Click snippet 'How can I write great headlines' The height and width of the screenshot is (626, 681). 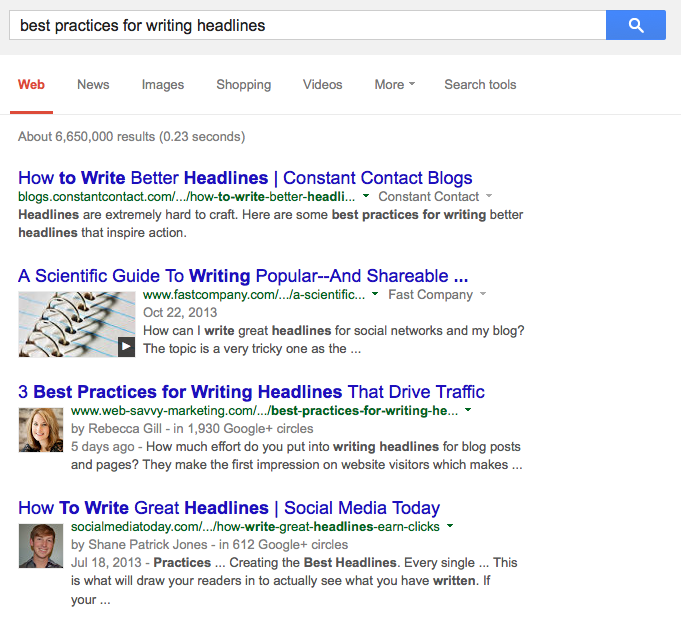334,340
